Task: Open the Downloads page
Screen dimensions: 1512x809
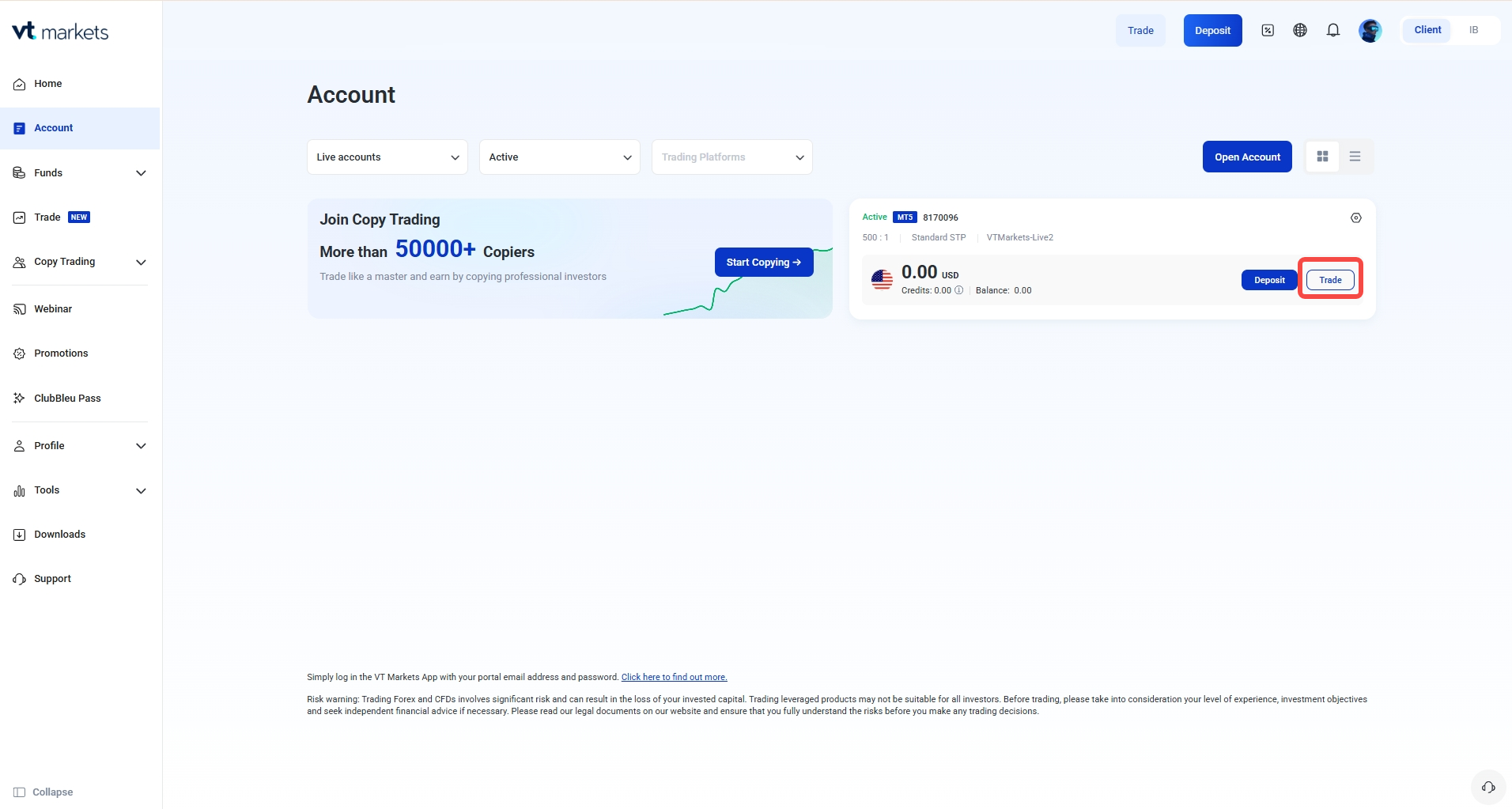Action: point(80,535)
